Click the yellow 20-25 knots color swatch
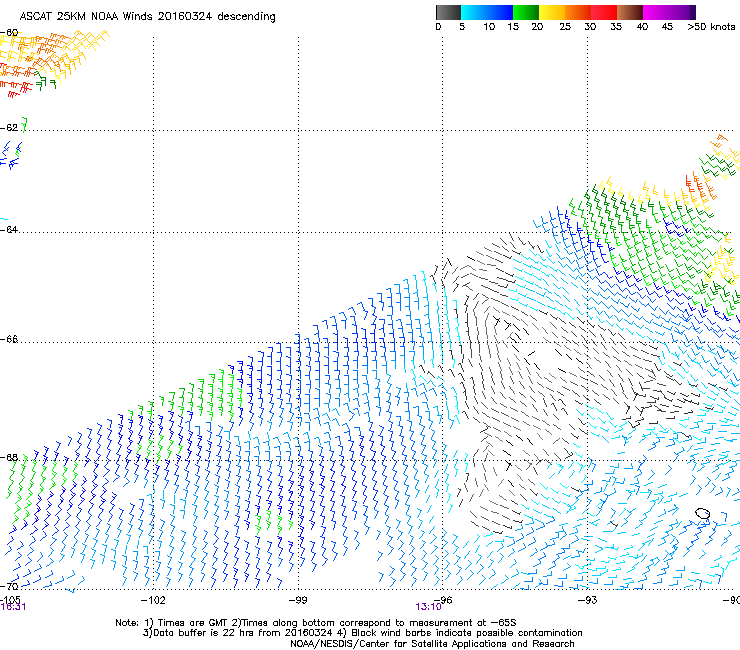The height and width of the screenshot is (650, 740). click(552, 12)
